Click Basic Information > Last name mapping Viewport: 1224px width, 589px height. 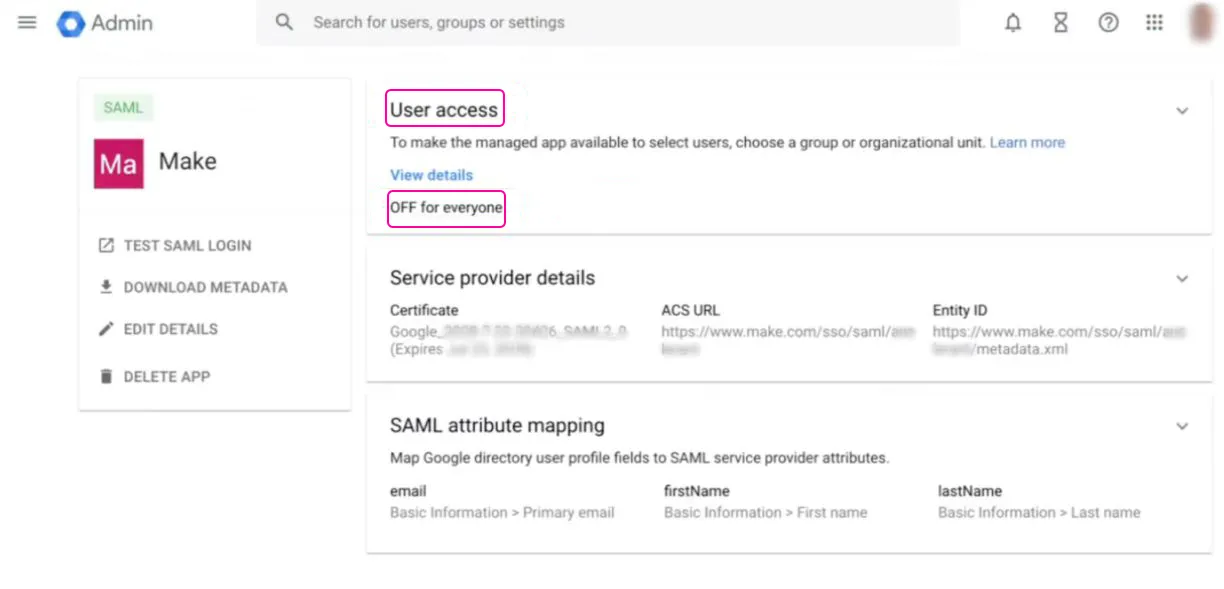click(1039, 512)
